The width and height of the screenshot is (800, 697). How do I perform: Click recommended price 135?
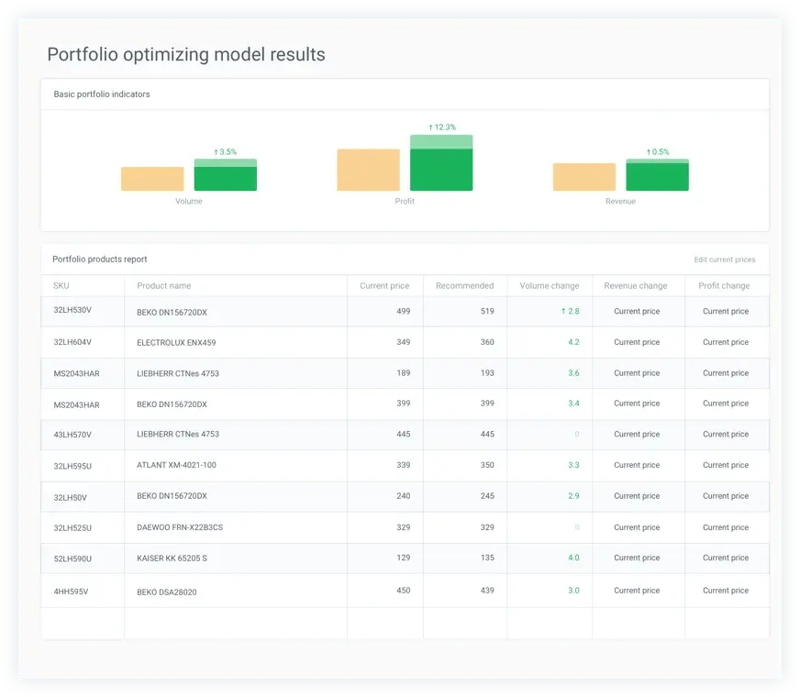coord(487,558)
